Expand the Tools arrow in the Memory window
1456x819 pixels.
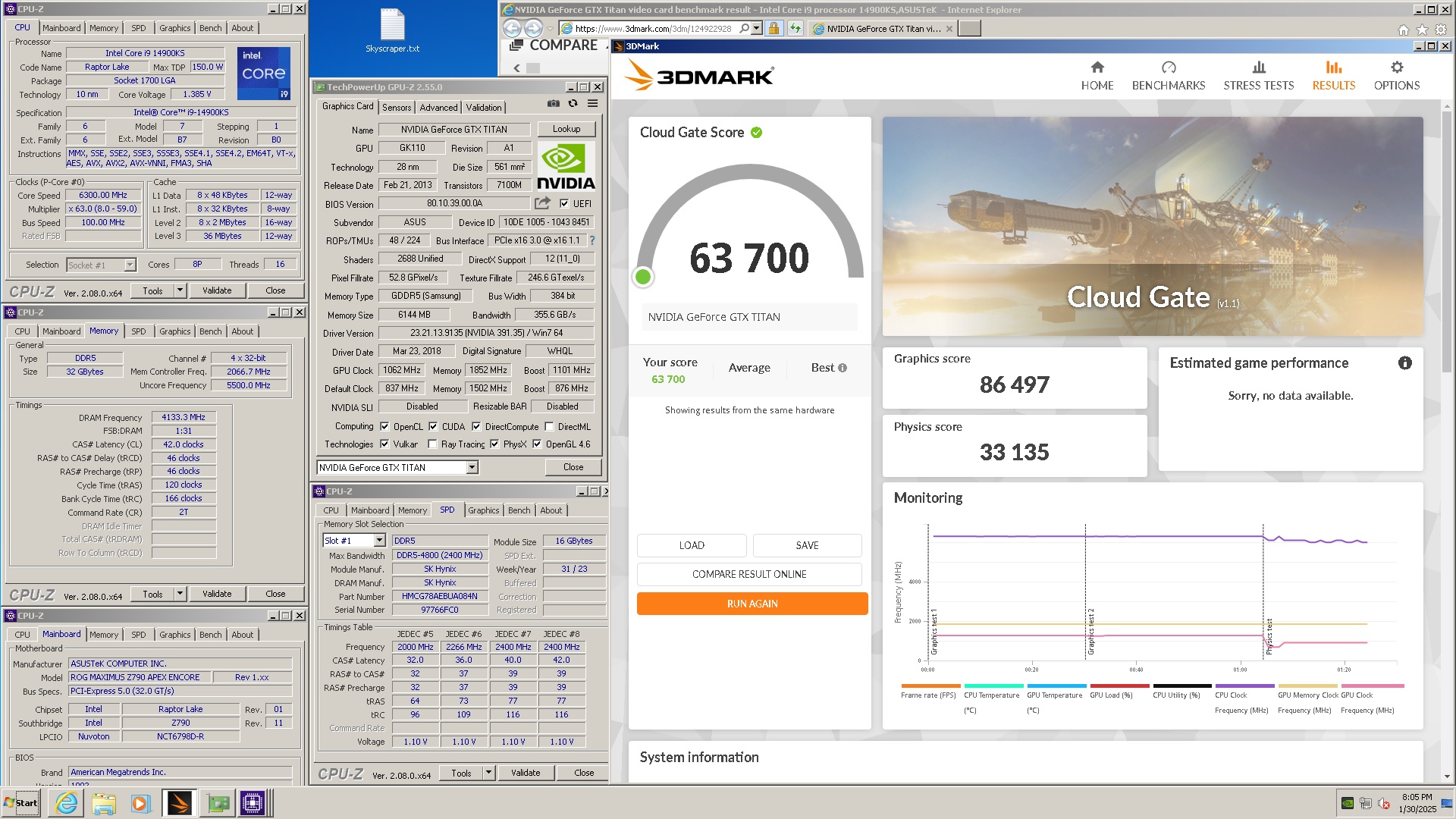click(x=180, y=594)
